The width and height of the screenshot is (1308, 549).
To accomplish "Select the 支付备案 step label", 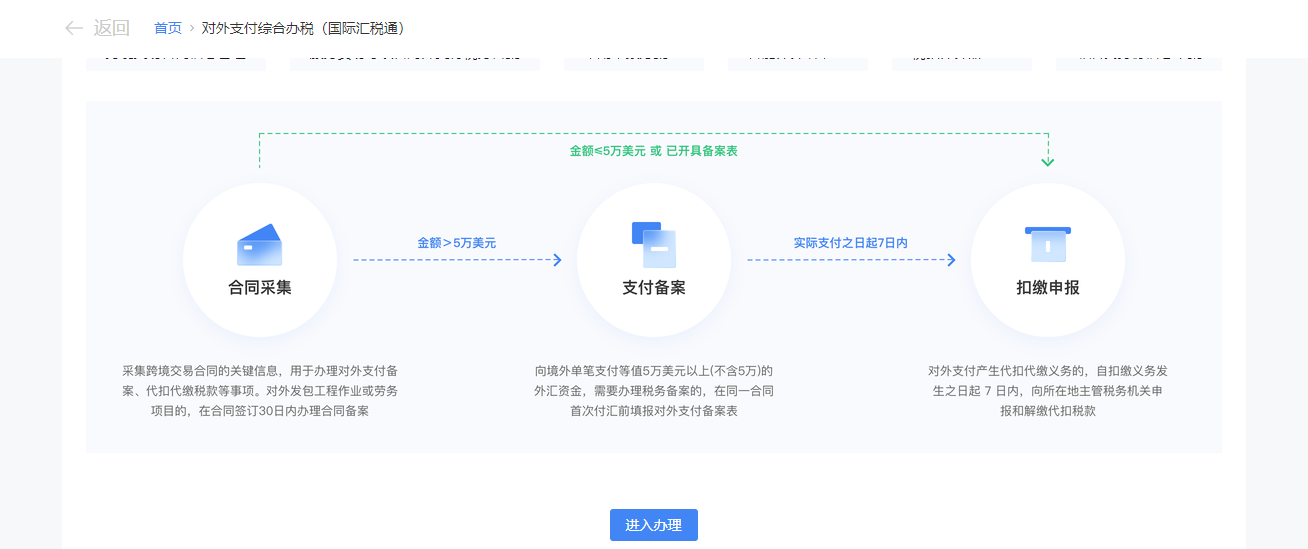I will (654, 288).
